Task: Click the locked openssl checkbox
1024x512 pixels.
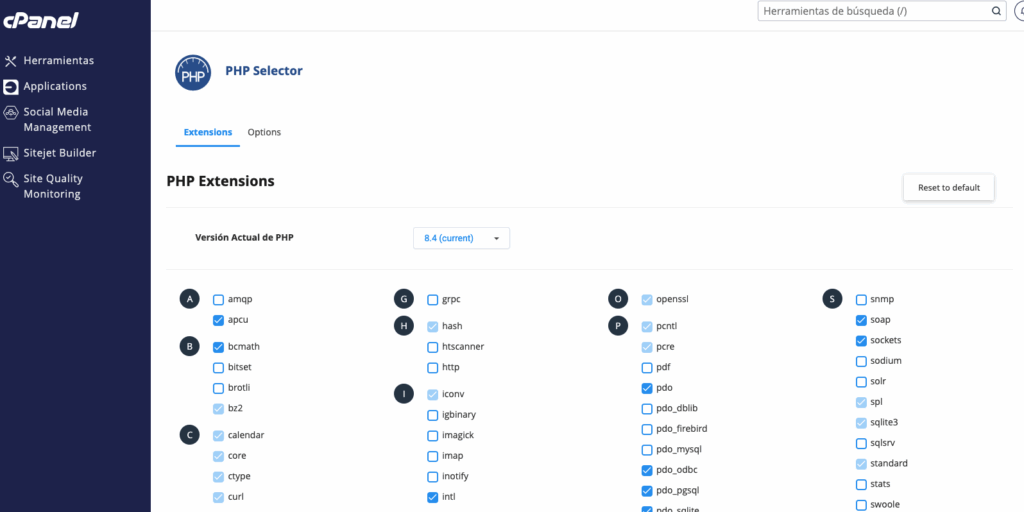Action: [647, 300]
